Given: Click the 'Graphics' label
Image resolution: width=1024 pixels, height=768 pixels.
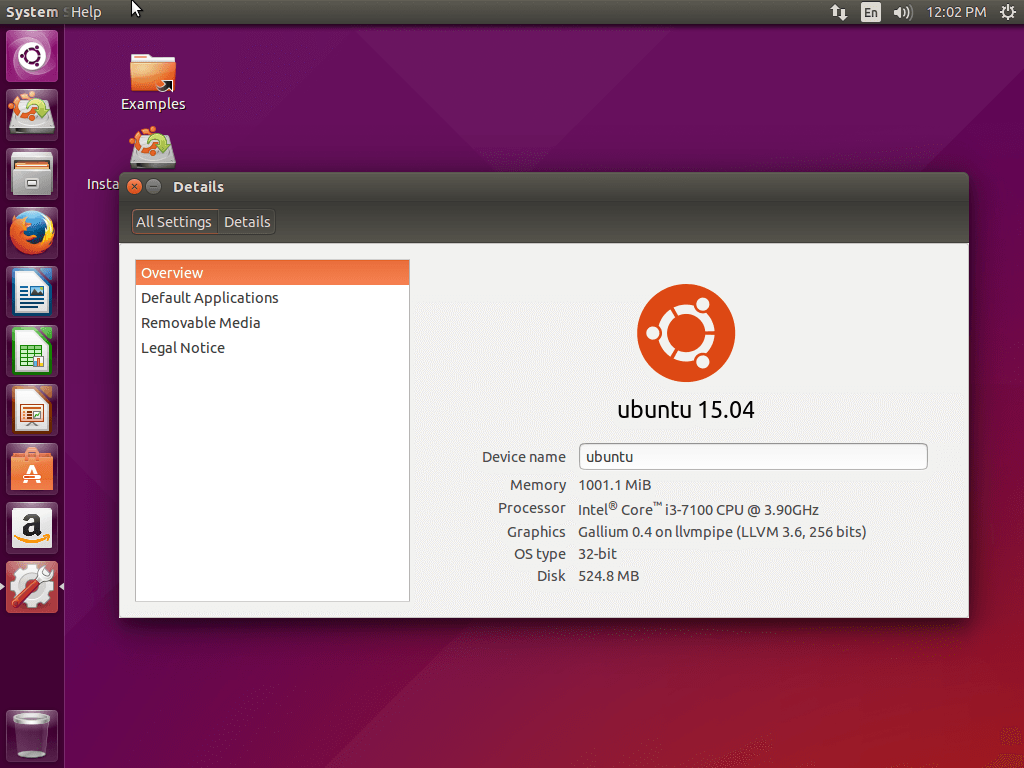Looking at the screenshot, I should (x=536, y=532).
